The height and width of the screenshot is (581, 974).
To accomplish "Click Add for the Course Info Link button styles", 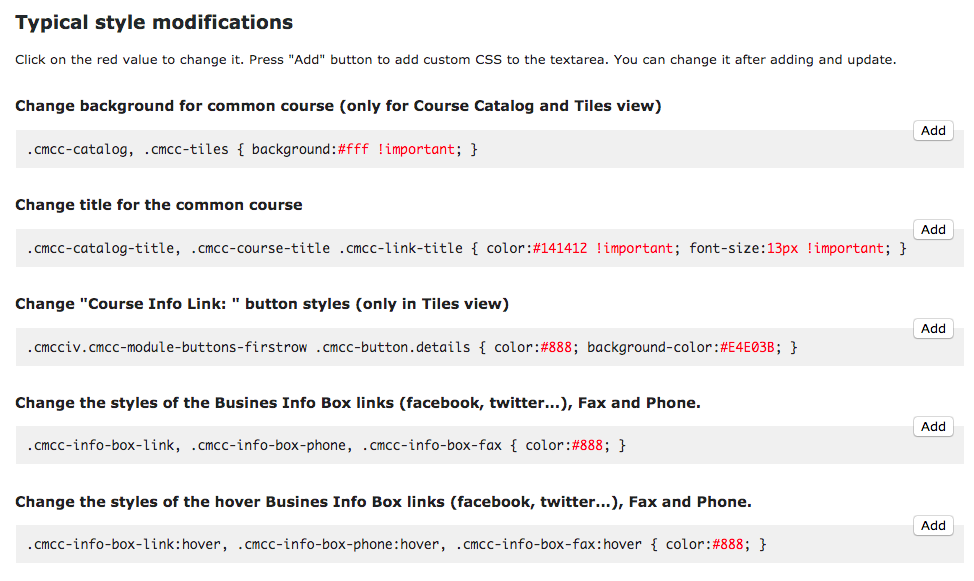I will click(933, 328).
